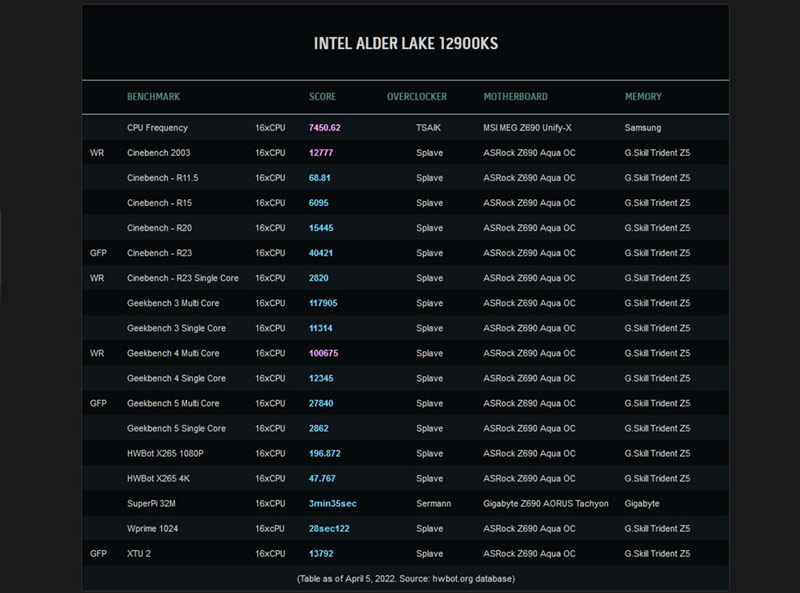Viewport: 800px width, 593px height.
Task: Click the GFP tag in the 40421 row
Action: 98,253
